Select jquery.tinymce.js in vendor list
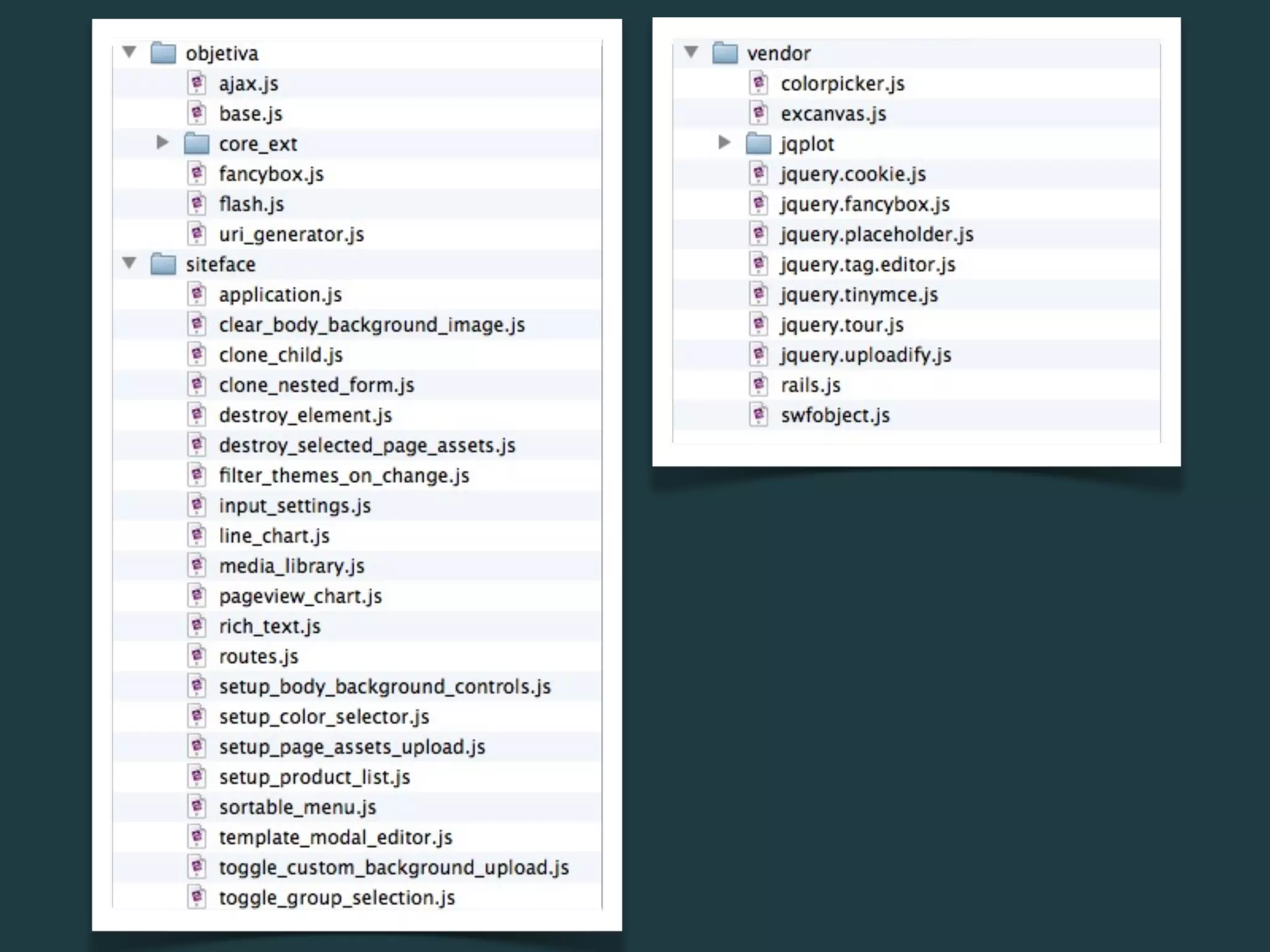The height and width of the screenshot is (952, 1270). pos(859,295)
